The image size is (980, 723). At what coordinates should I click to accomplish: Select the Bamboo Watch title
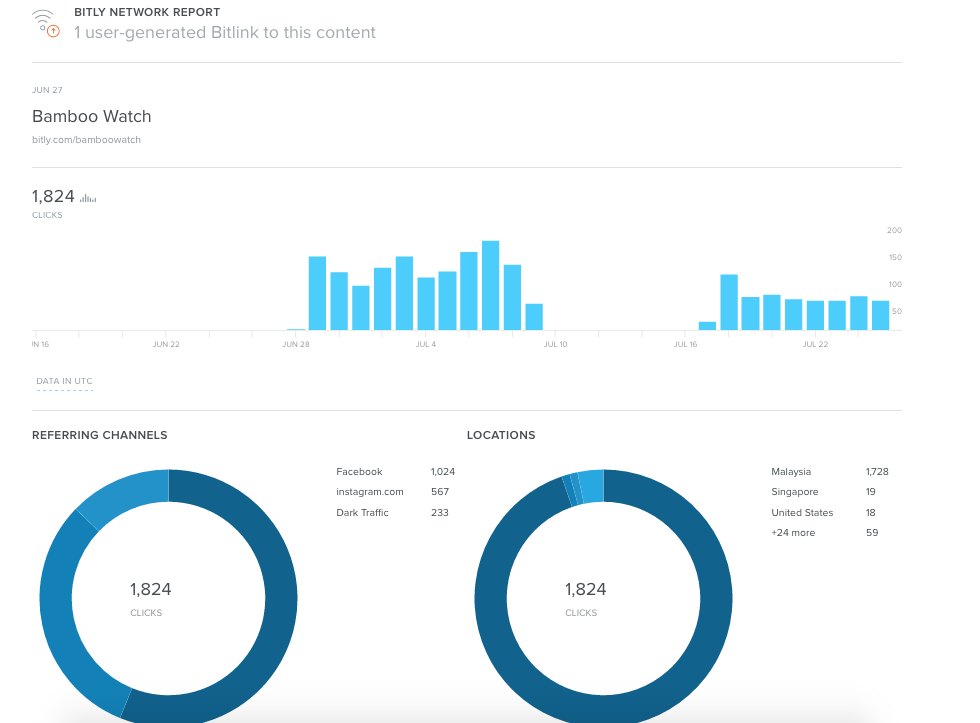[91, 116]
